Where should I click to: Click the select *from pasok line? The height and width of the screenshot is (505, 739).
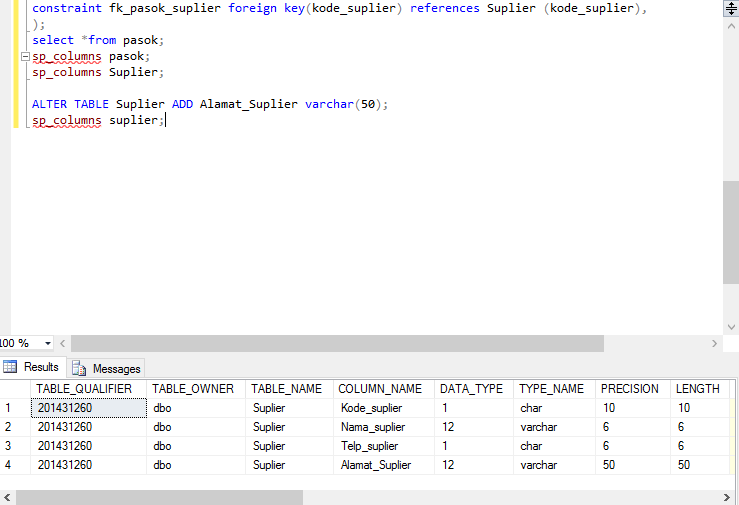click(x=98, y=40)
